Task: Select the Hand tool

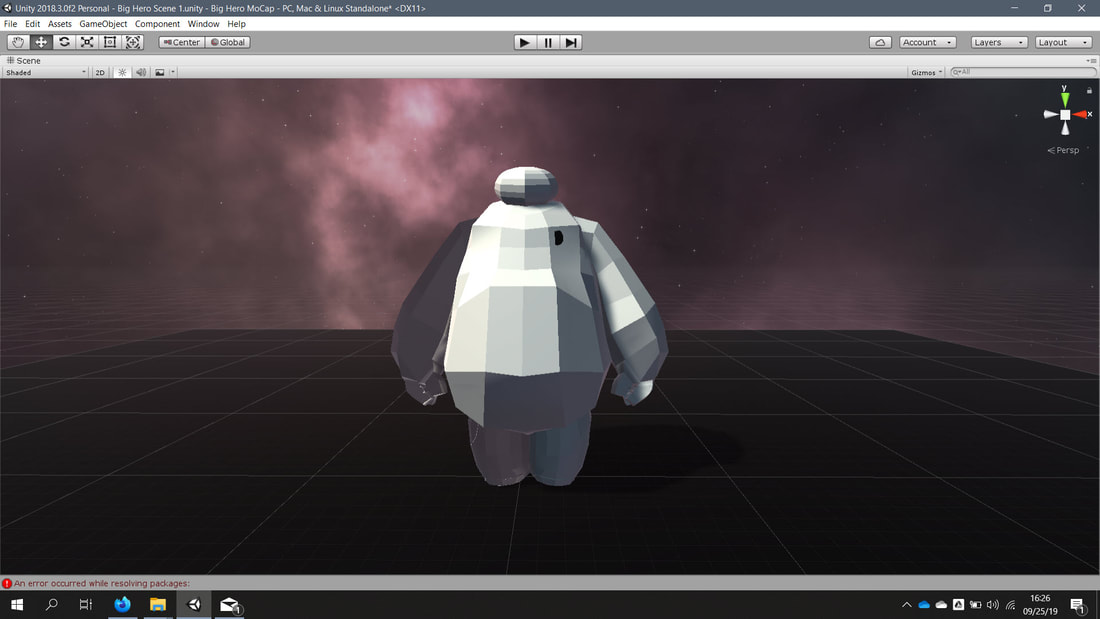Action: pos(18,42)
